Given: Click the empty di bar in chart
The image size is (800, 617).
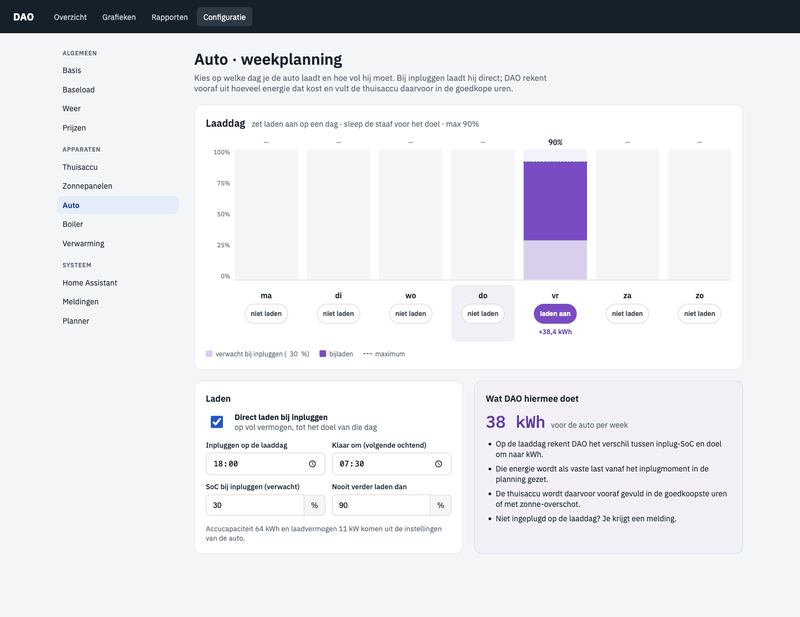Looking at the screenshot, I should click(338, 214).
